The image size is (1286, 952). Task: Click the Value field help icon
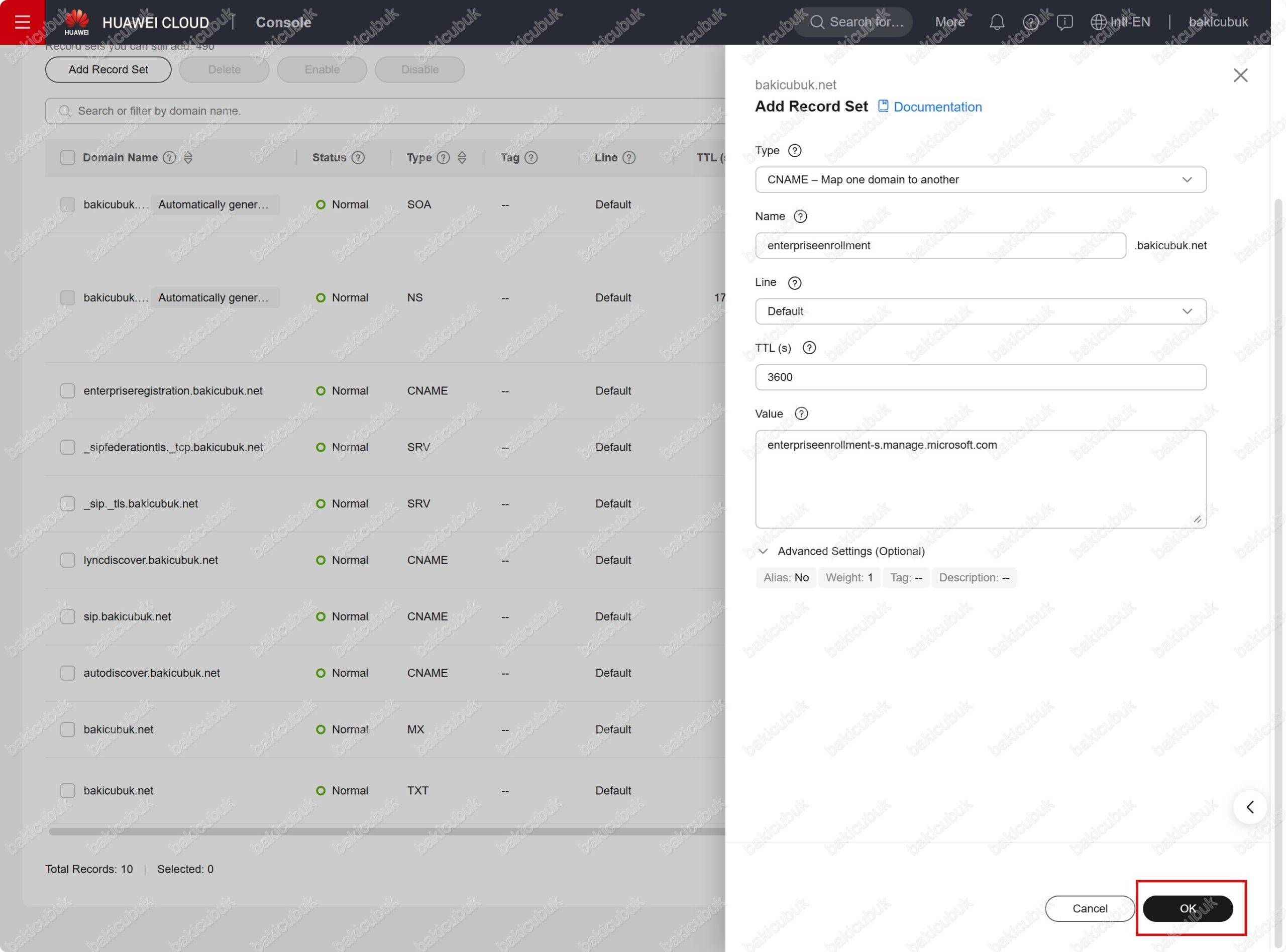pyautogui.click(x=801, y=413)
